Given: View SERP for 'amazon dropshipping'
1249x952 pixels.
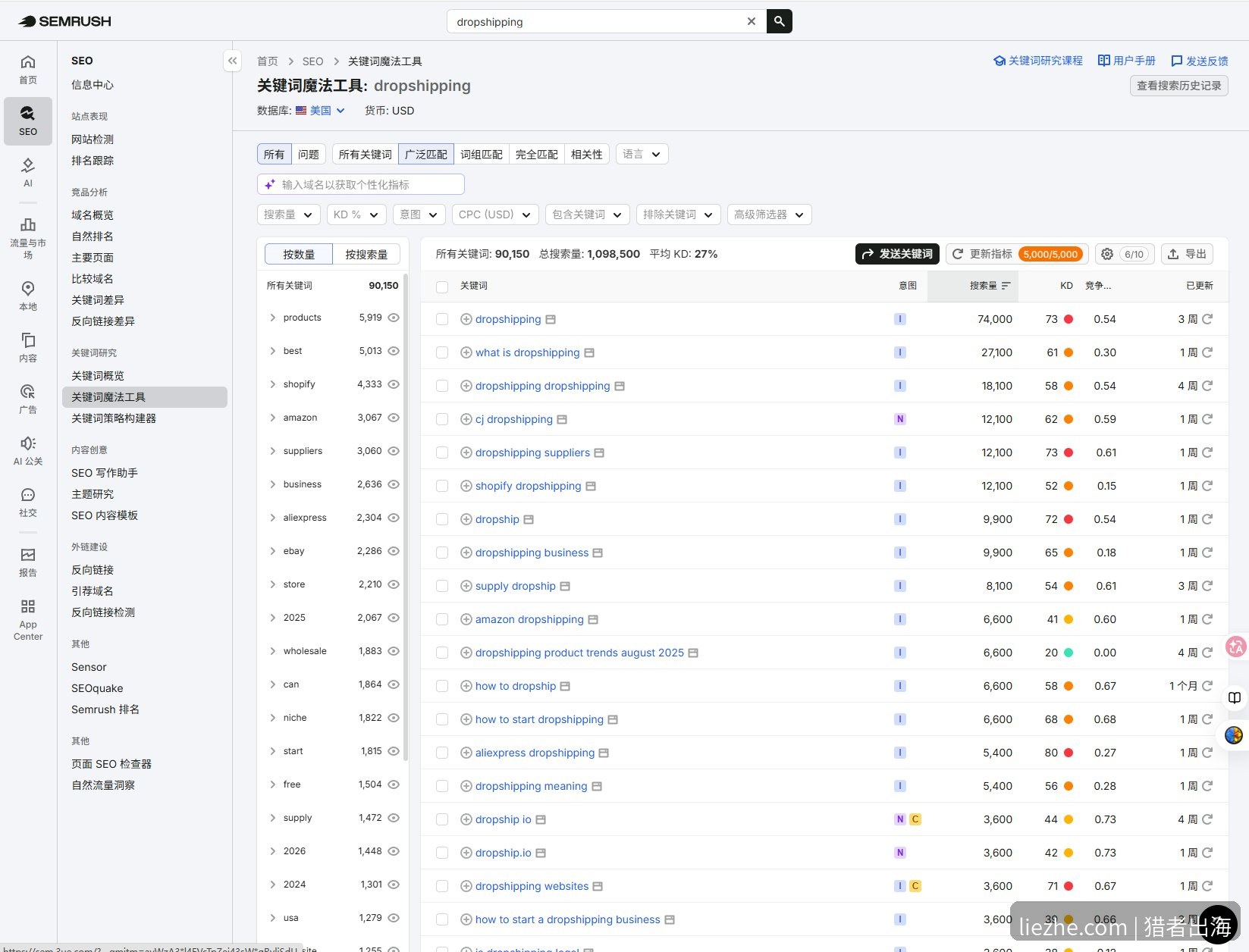Looking at the screenshot, I should click(x=593, y=619).
